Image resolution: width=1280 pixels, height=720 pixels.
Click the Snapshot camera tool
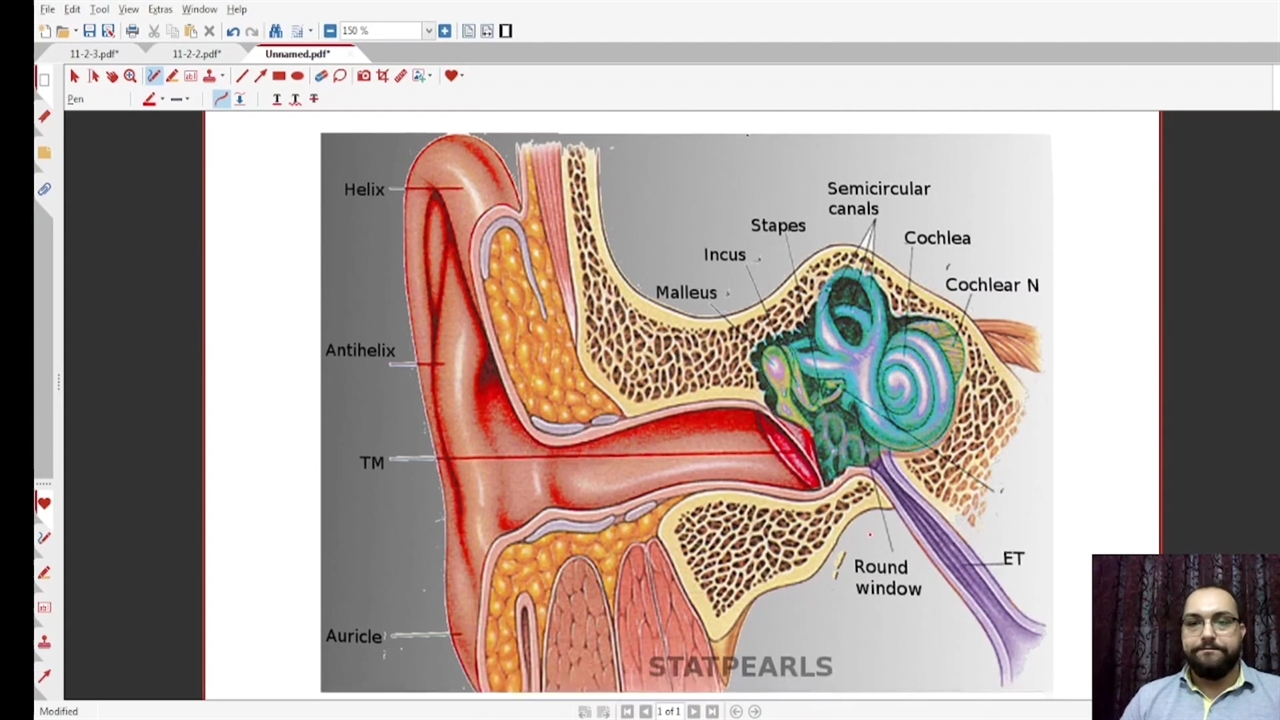click(364, 76)
